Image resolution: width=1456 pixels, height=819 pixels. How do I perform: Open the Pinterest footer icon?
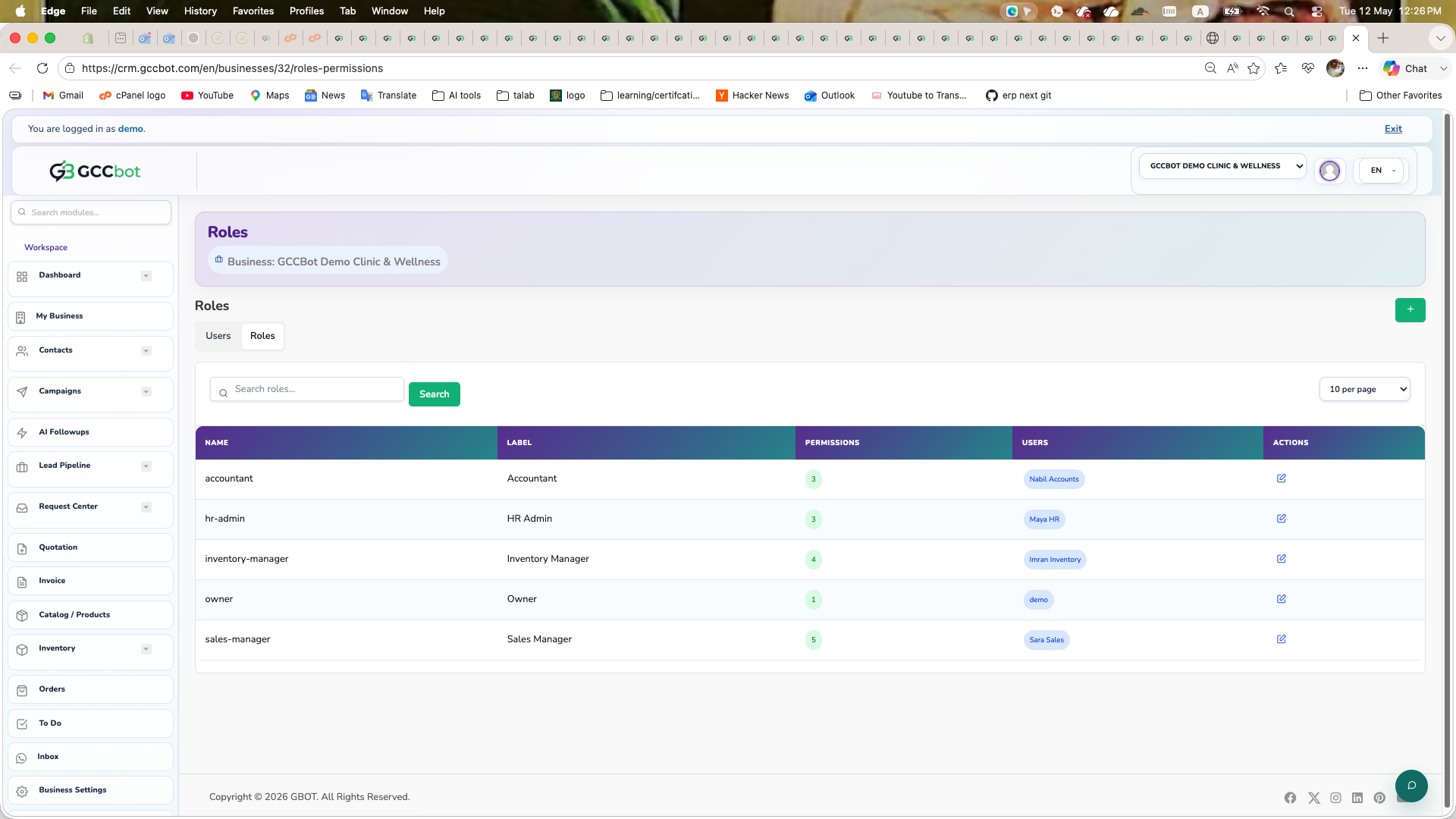click(1379, 798)
